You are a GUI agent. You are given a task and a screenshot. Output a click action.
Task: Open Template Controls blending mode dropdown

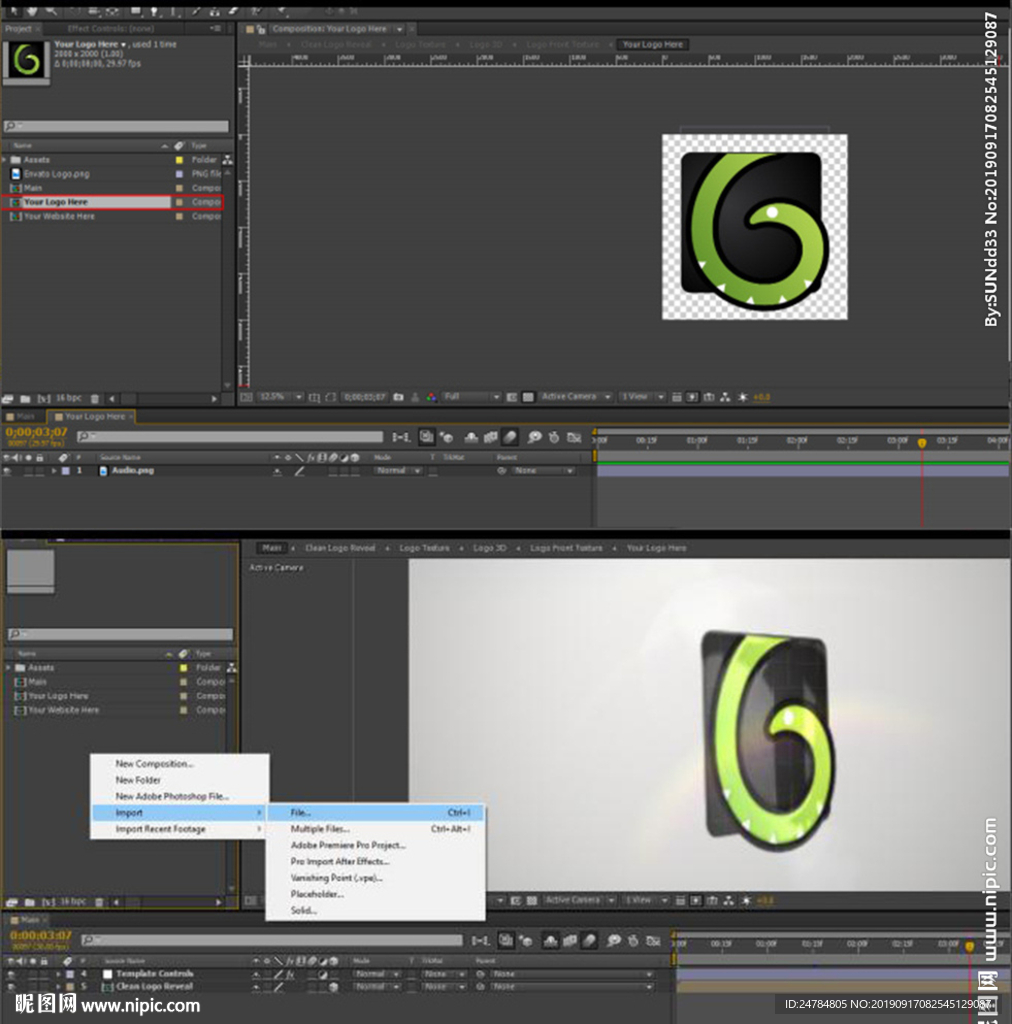point(378,974)
